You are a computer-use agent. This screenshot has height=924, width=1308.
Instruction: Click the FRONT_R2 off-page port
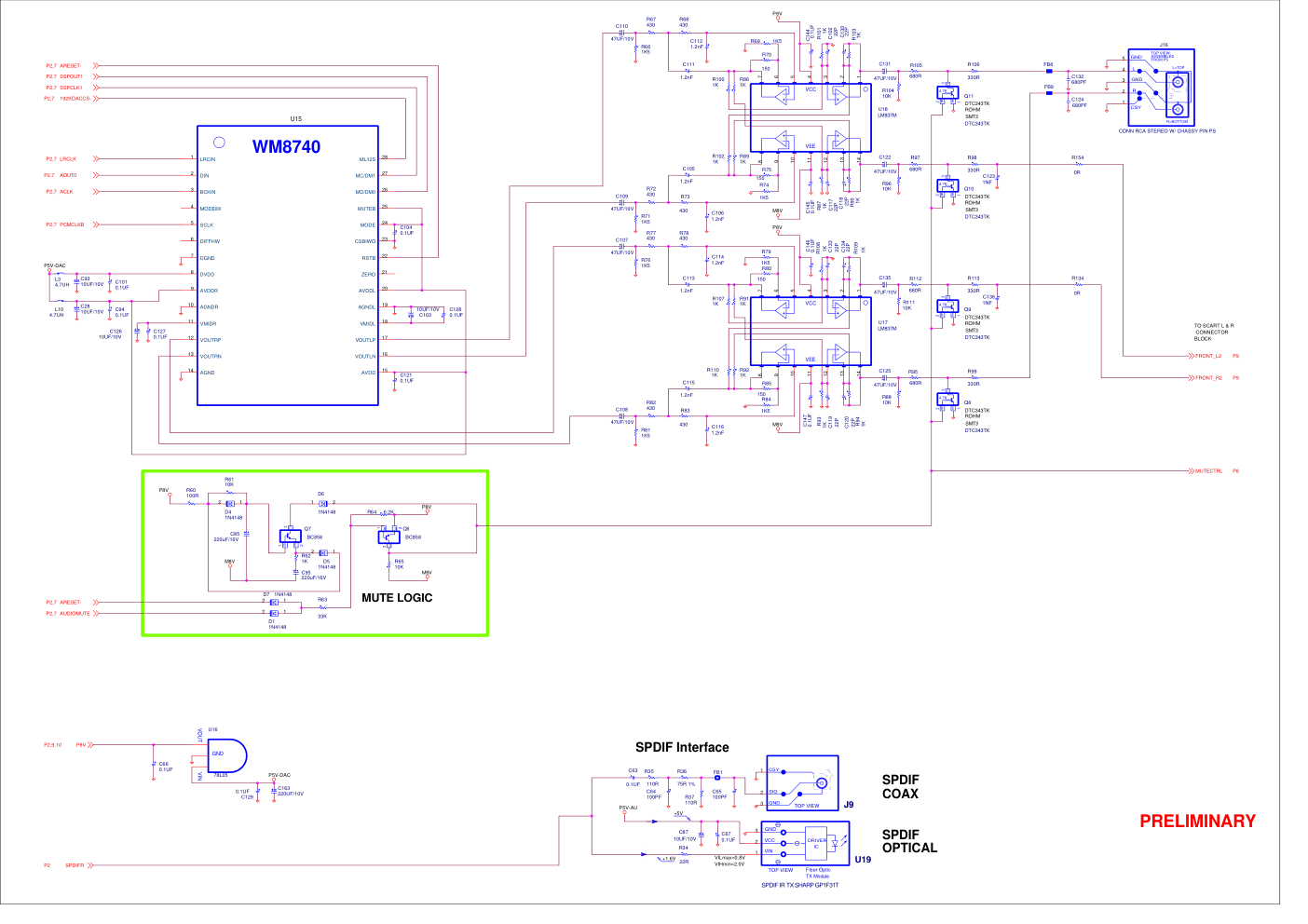tap(1208, 378)
